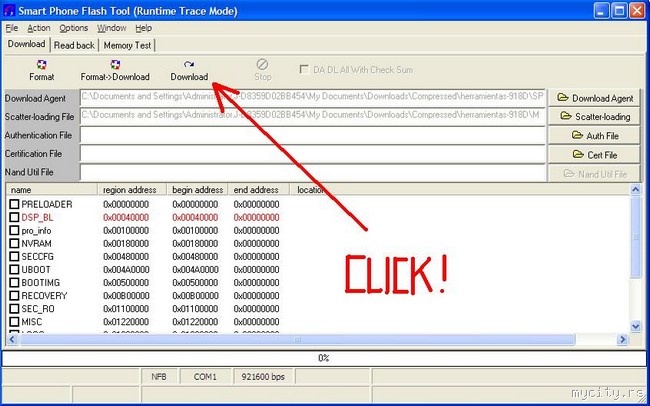Screen dimensions: 650x406
Task: Click BOOTIMG begin address 0x00500000
Action: pos(195,282)
